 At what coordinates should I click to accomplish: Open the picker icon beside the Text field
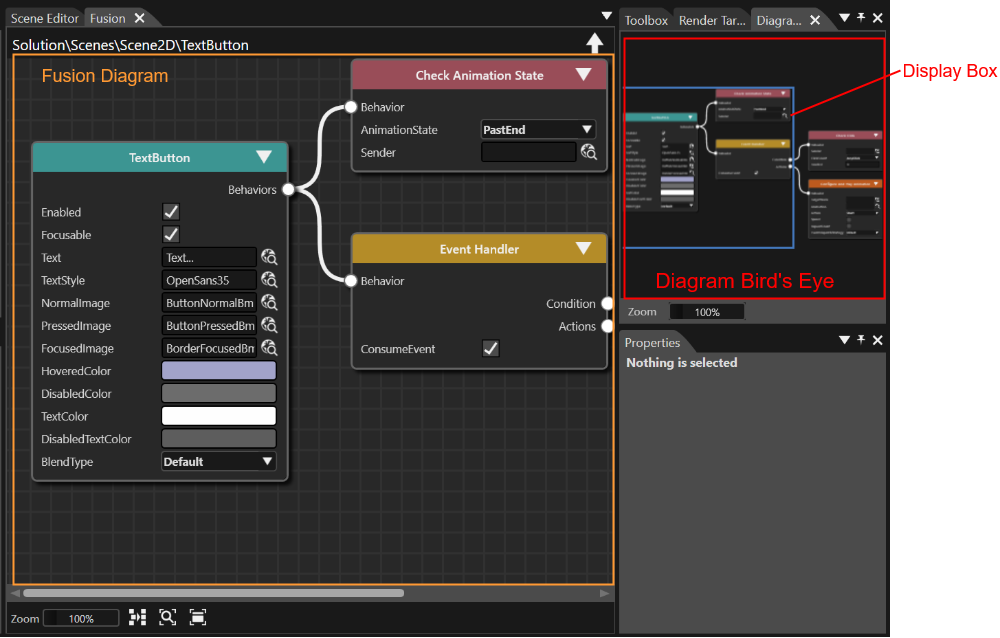click(x=269, y=257)
